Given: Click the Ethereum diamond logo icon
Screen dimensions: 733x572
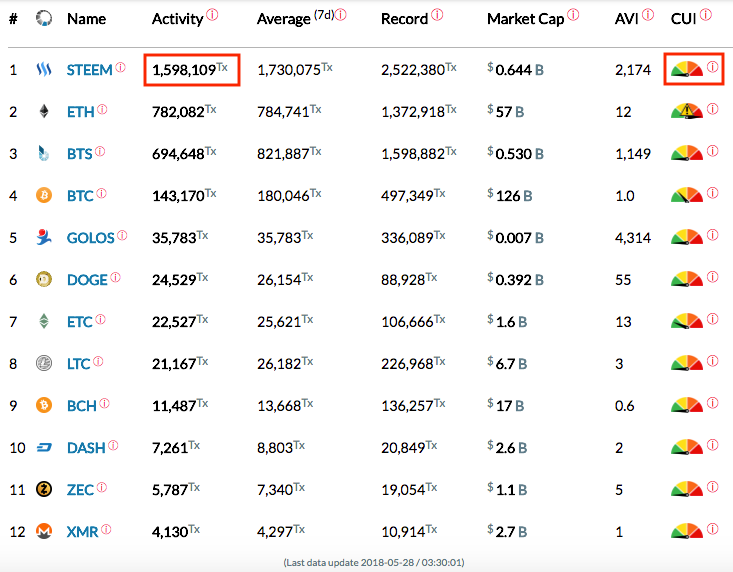Looking at the screenshot, I should coord(44,112).
